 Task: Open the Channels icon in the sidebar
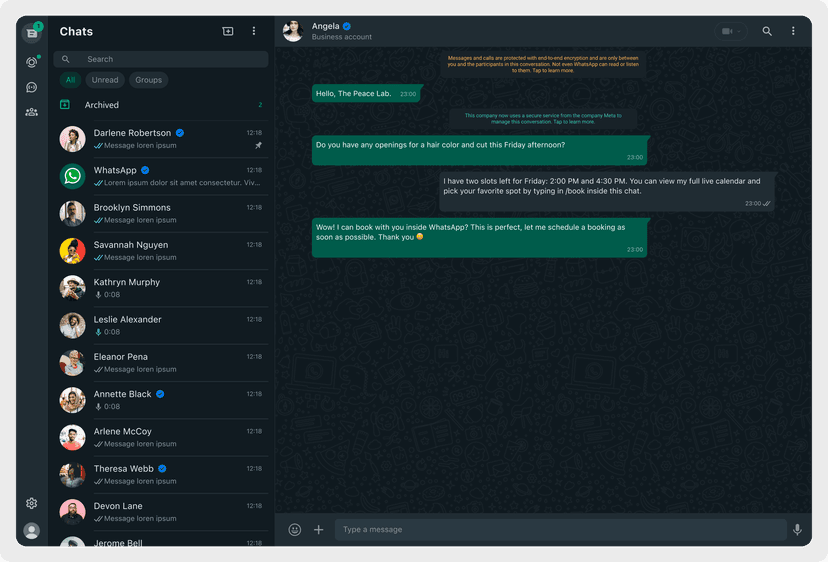[x=32, y=87]
